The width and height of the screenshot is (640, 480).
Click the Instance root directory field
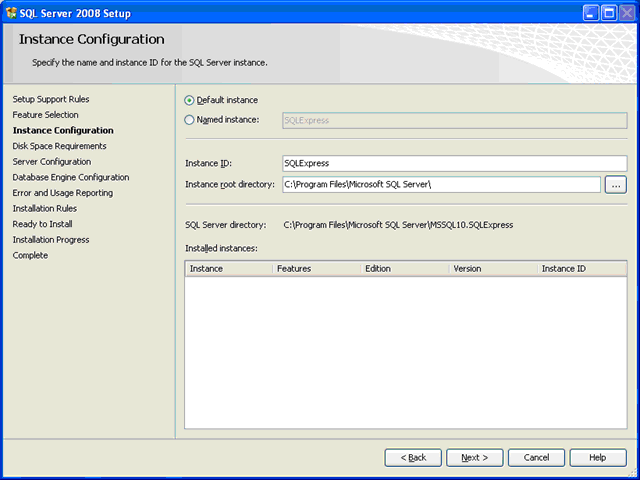[x=441, y=184]
